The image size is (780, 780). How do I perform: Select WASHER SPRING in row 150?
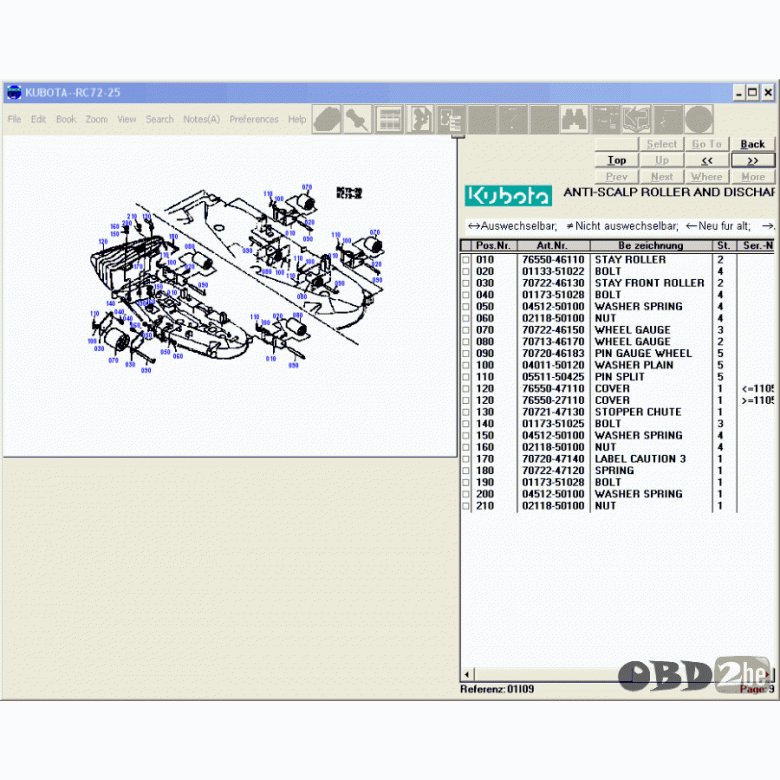pyautogui.click(x=639, y=436)
